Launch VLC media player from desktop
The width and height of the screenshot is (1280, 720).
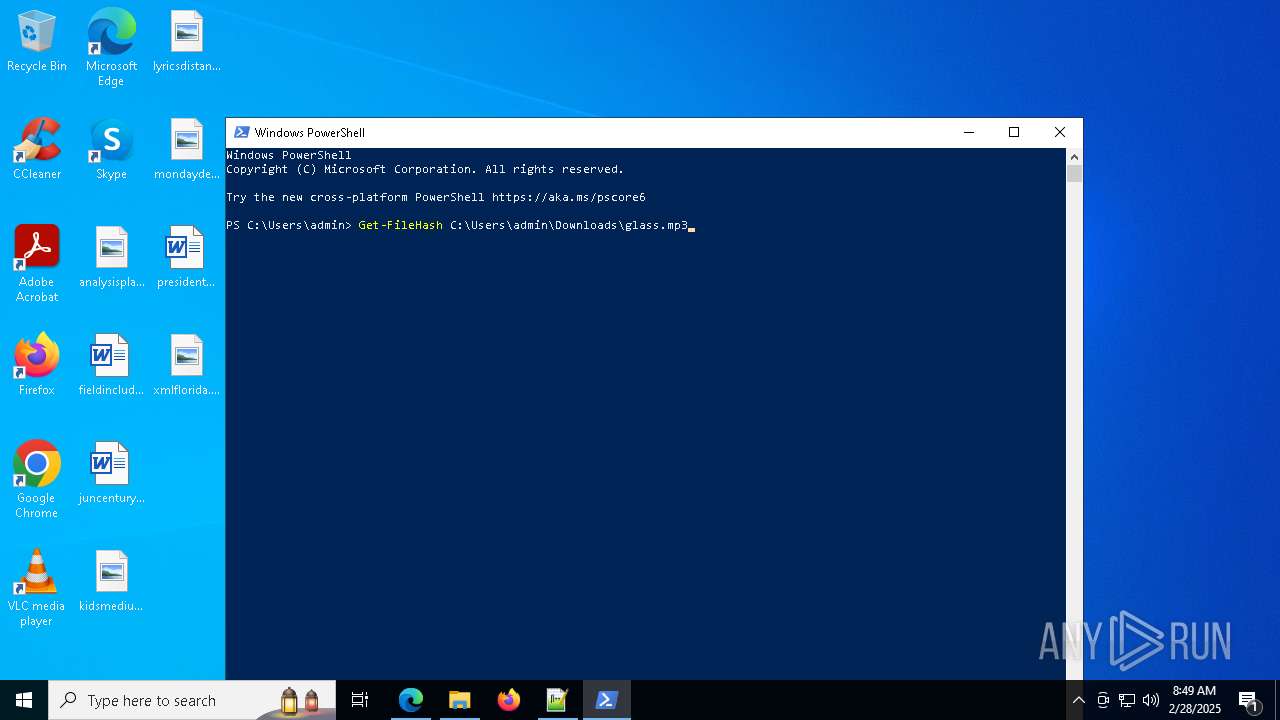coord(37,588)
